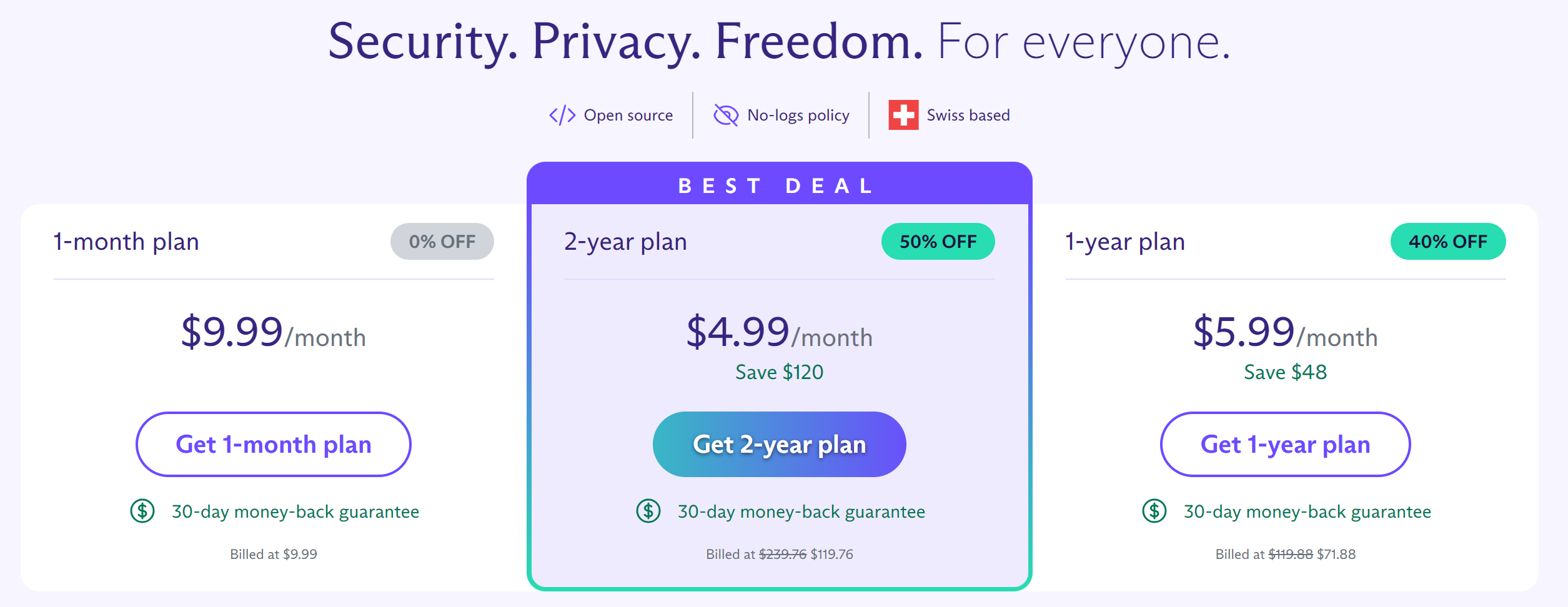Image resolution: width=1568 pixels, height=607 pixels.
Task: Click the Swiss based label
Action: [968, 116]
